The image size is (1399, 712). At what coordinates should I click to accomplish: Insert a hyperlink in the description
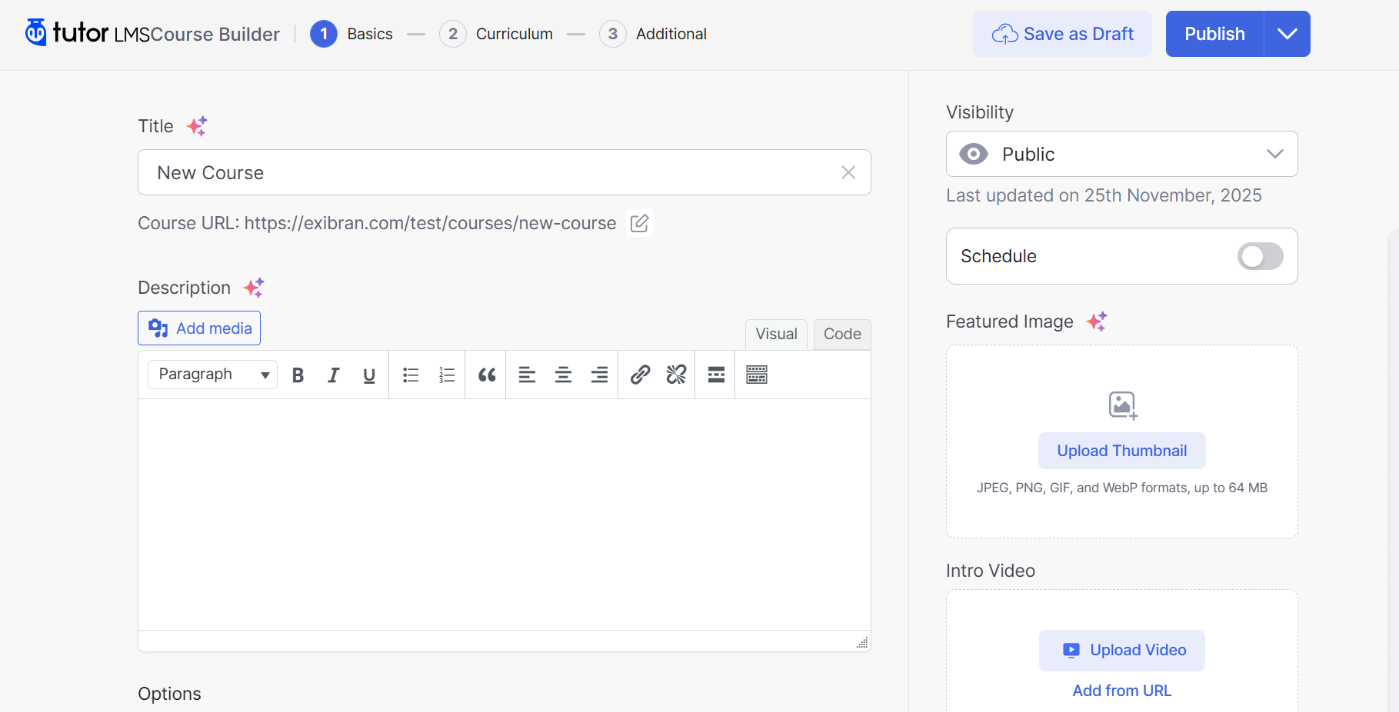coord(640,374)
